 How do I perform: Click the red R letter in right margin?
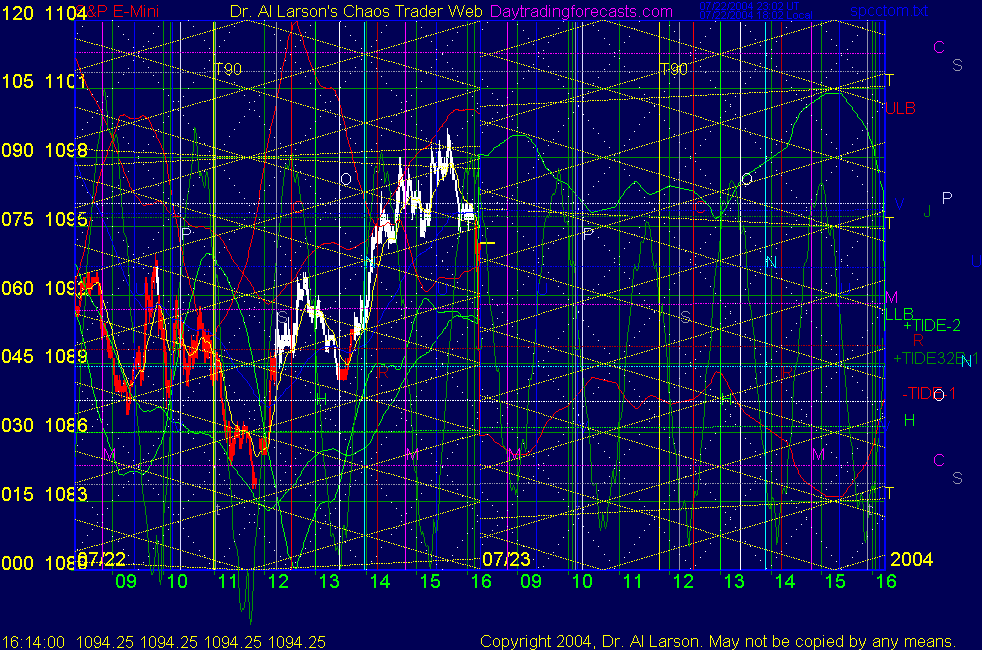(917, 341)
